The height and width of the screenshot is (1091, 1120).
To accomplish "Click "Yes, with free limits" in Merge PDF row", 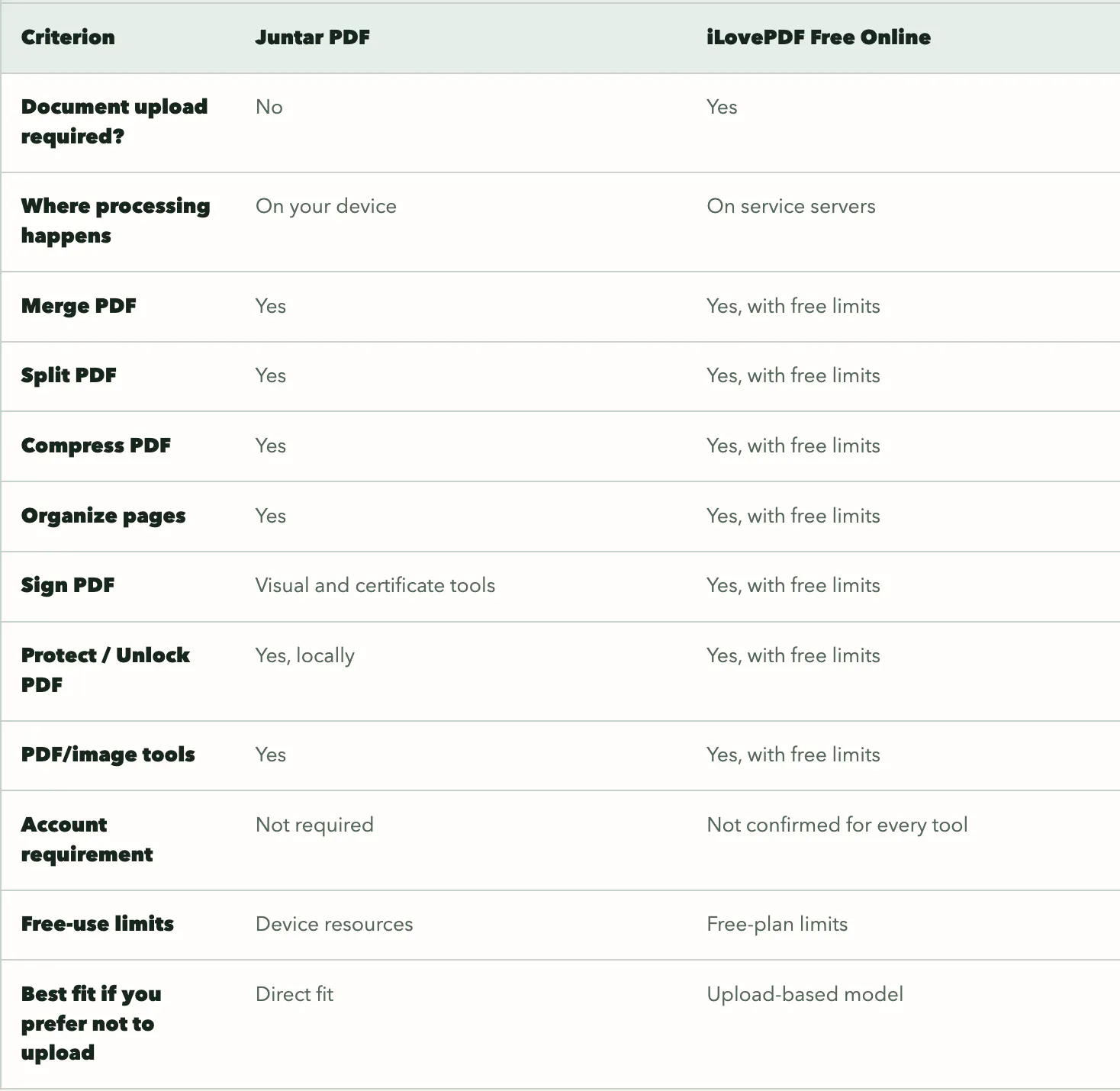I will click(x=793, y=306).
